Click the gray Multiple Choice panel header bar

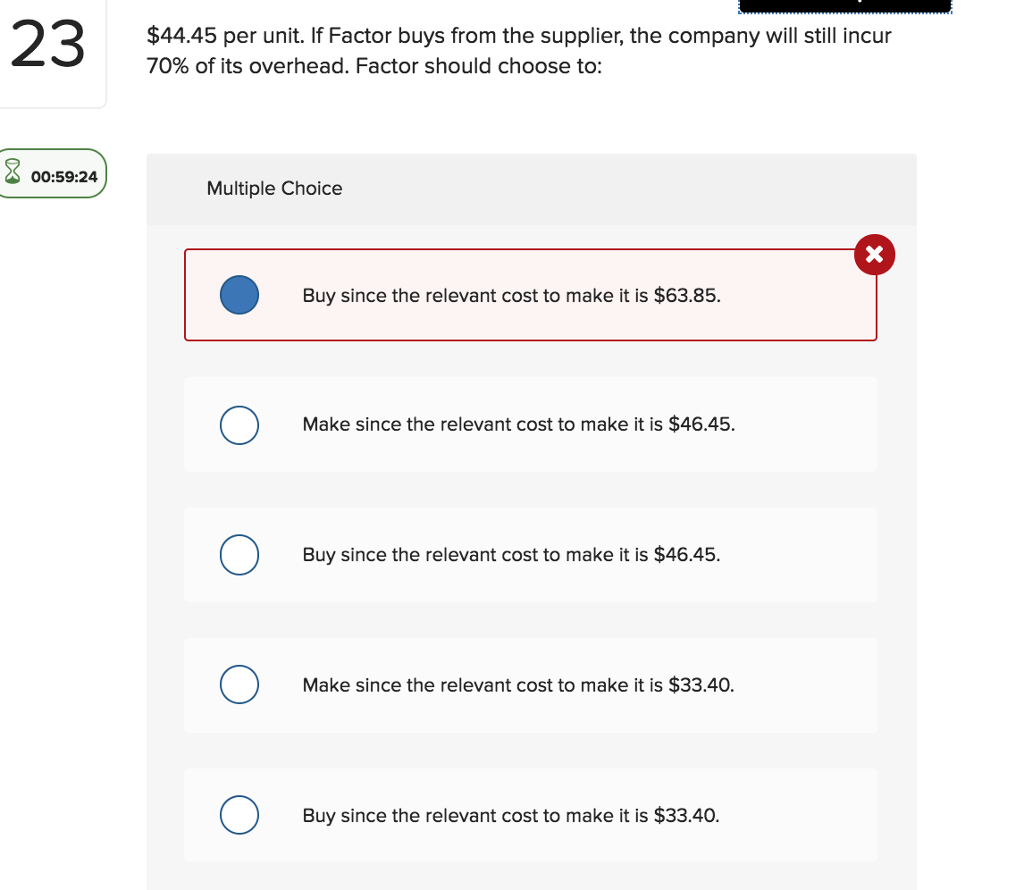(x=531, y=188)
